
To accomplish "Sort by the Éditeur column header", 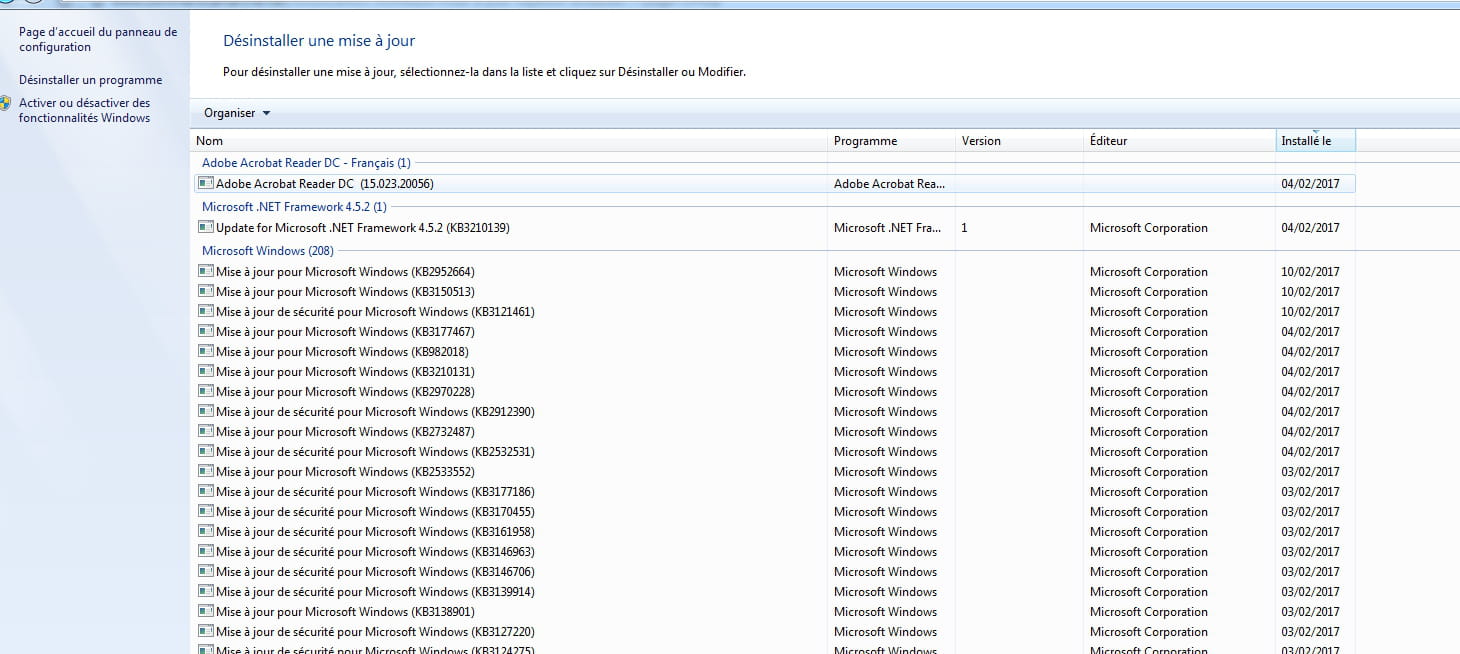I will tap(1180, 141).
